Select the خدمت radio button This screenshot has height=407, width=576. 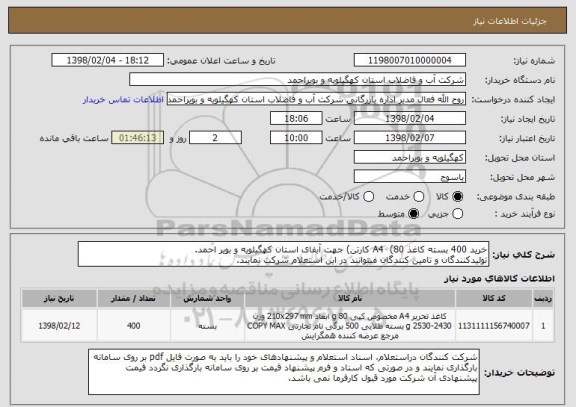click(419, 197)
